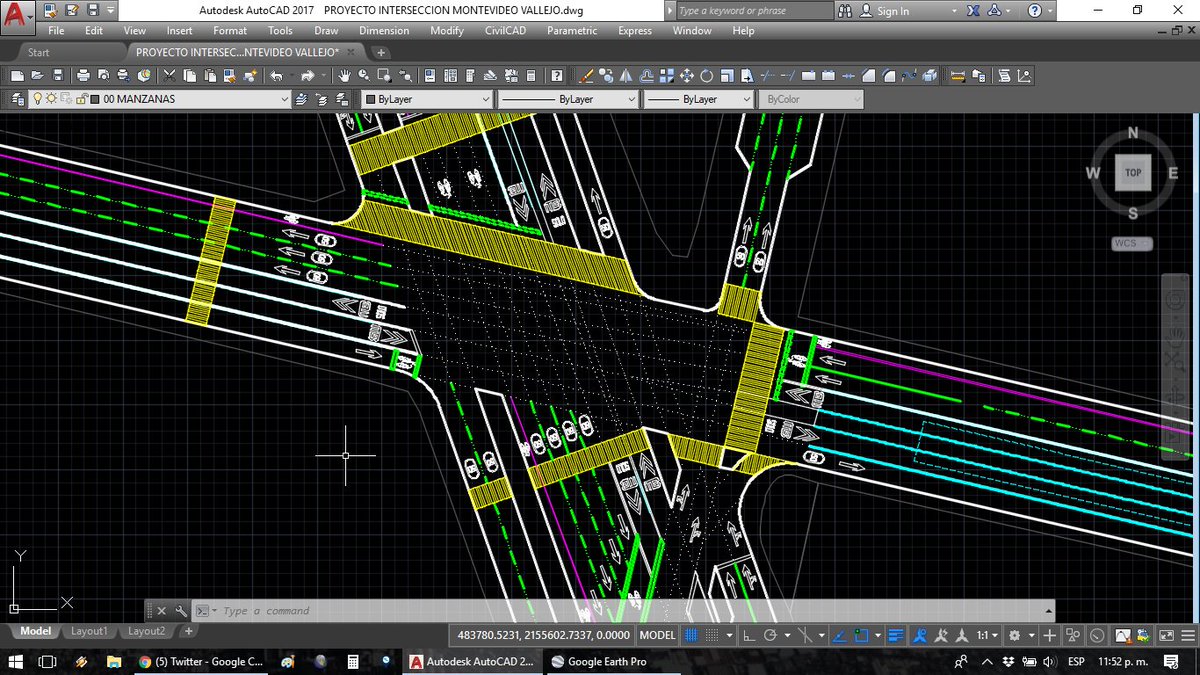This screenshot has width=1200, height=675.
Task: Click the new drawing tab plus button
Action: click(x=382, y=52)
